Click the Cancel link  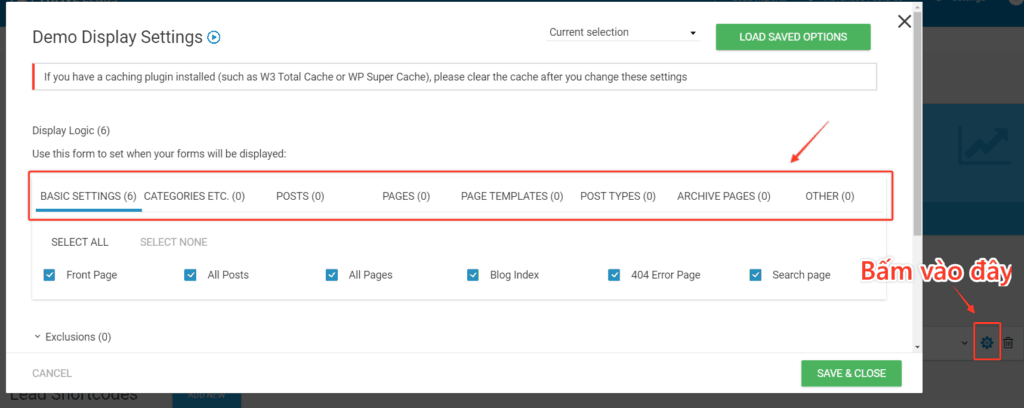click(x=52, y=373)
